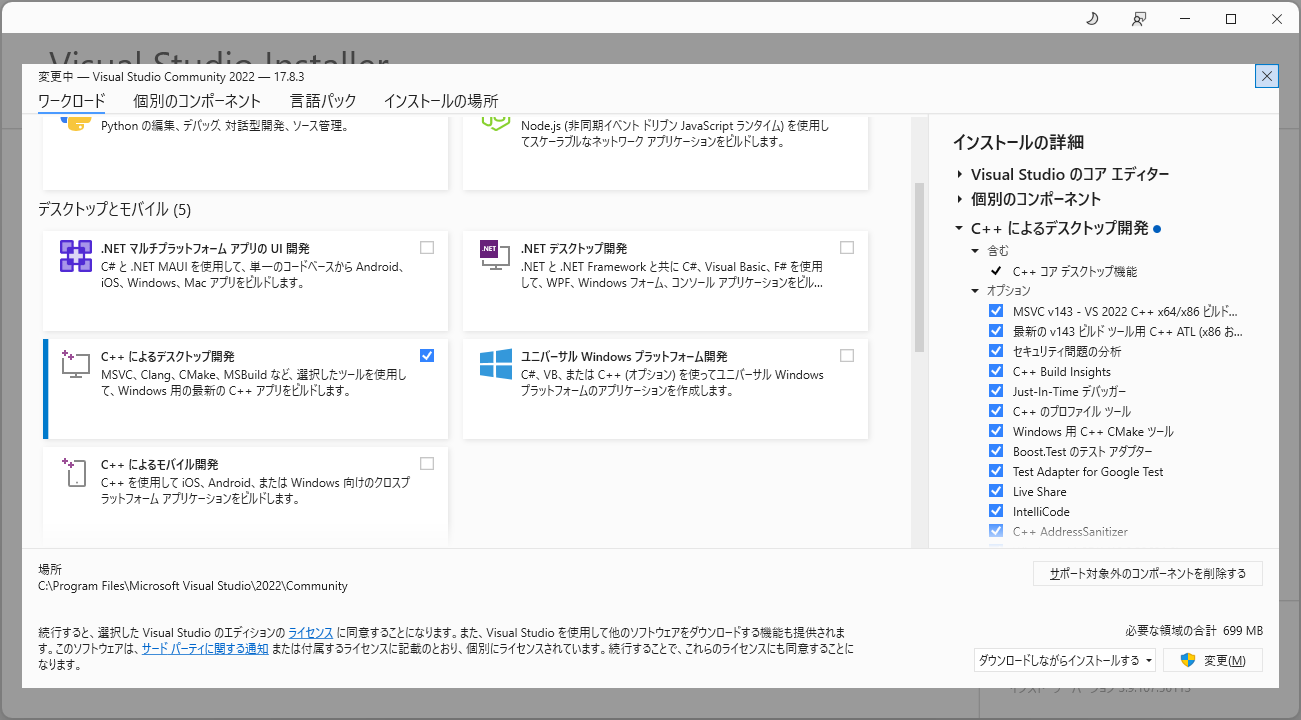Uncheck Live Share option
The height and width of the screenshot is (720, 1301).
(x=996, y=491)
